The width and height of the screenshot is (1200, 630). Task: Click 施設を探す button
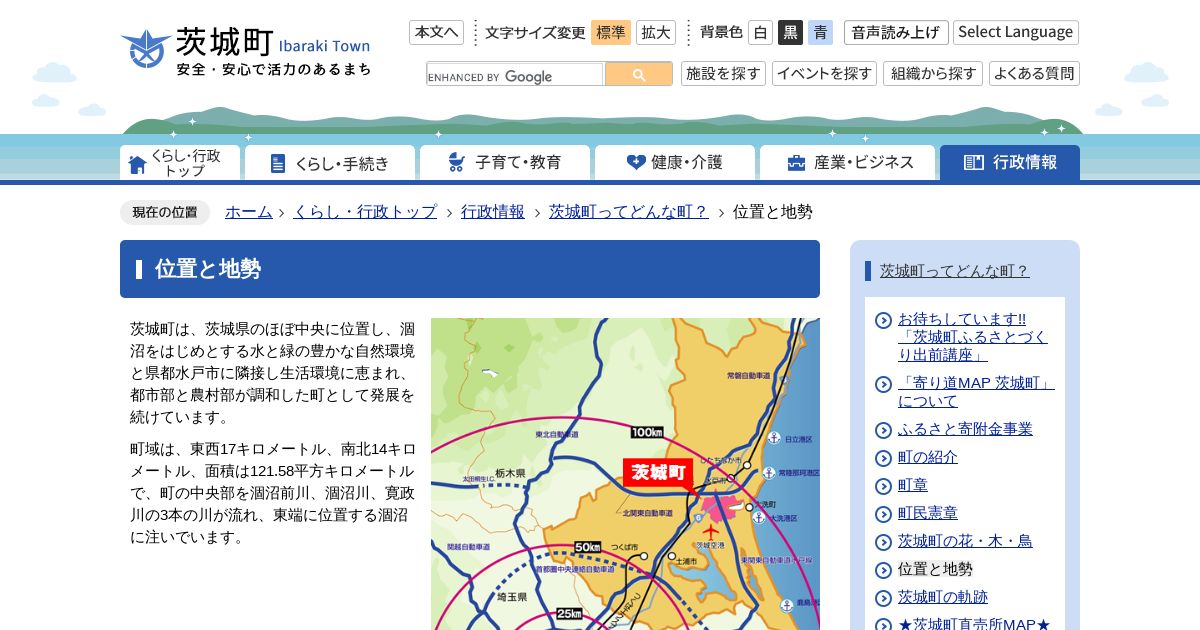click(x=723, y=74)
